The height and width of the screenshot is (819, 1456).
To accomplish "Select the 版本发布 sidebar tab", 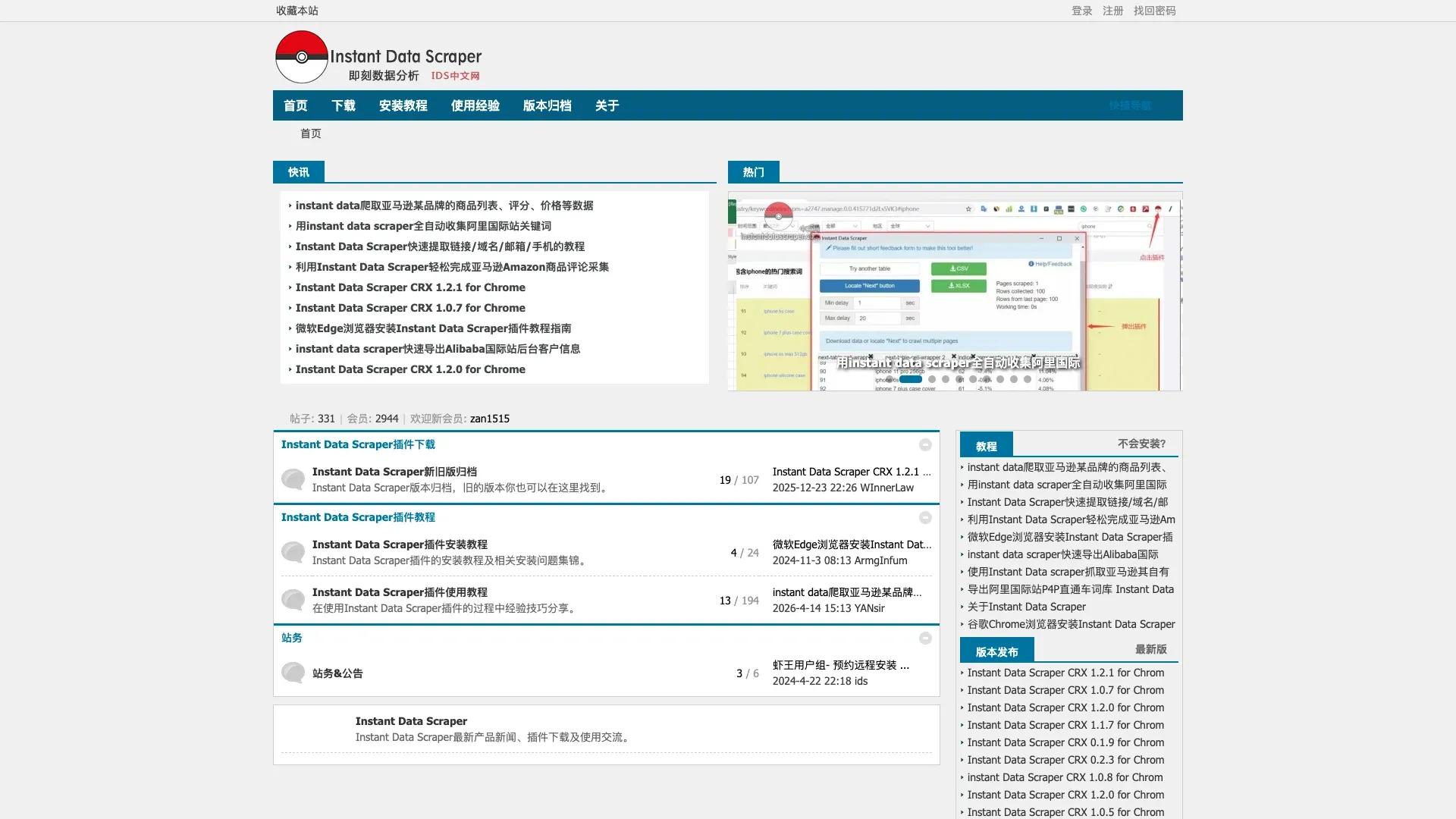I will [996, 652].
